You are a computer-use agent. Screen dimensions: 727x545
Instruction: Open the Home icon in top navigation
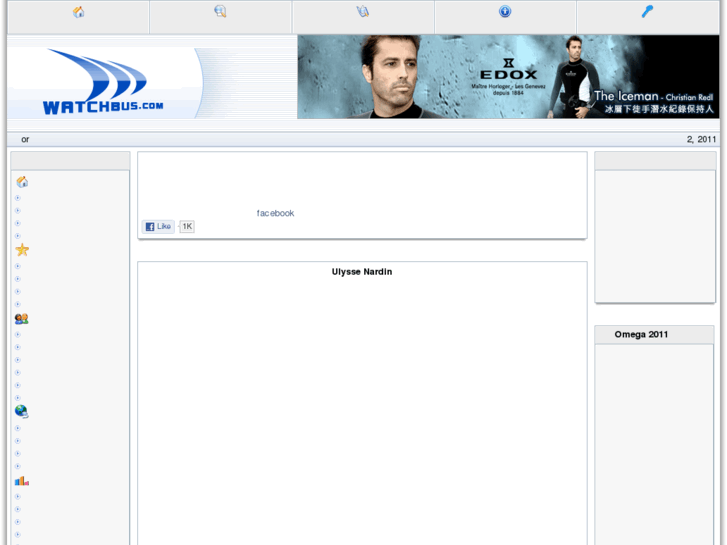coord(78,12)
